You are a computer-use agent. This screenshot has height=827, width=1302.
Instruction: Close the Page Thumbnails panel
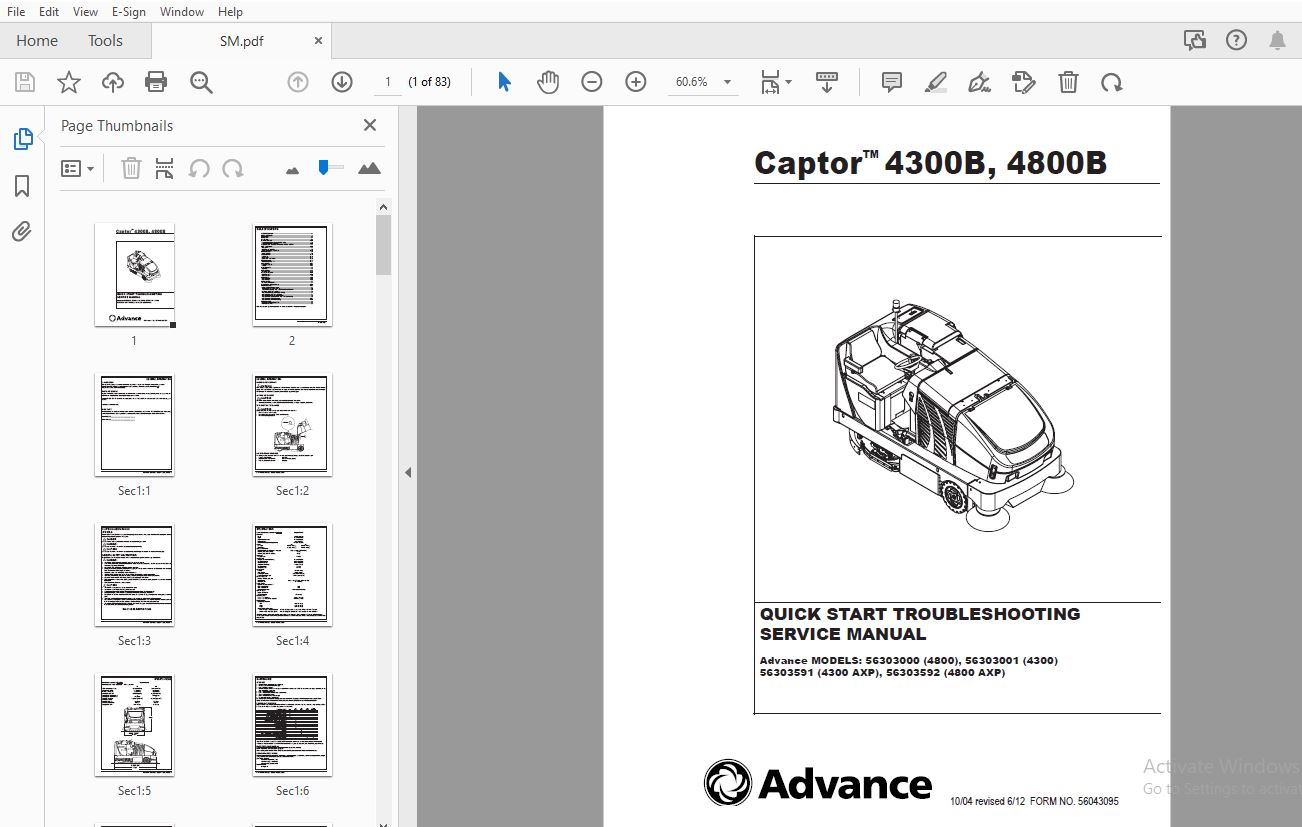370,125
